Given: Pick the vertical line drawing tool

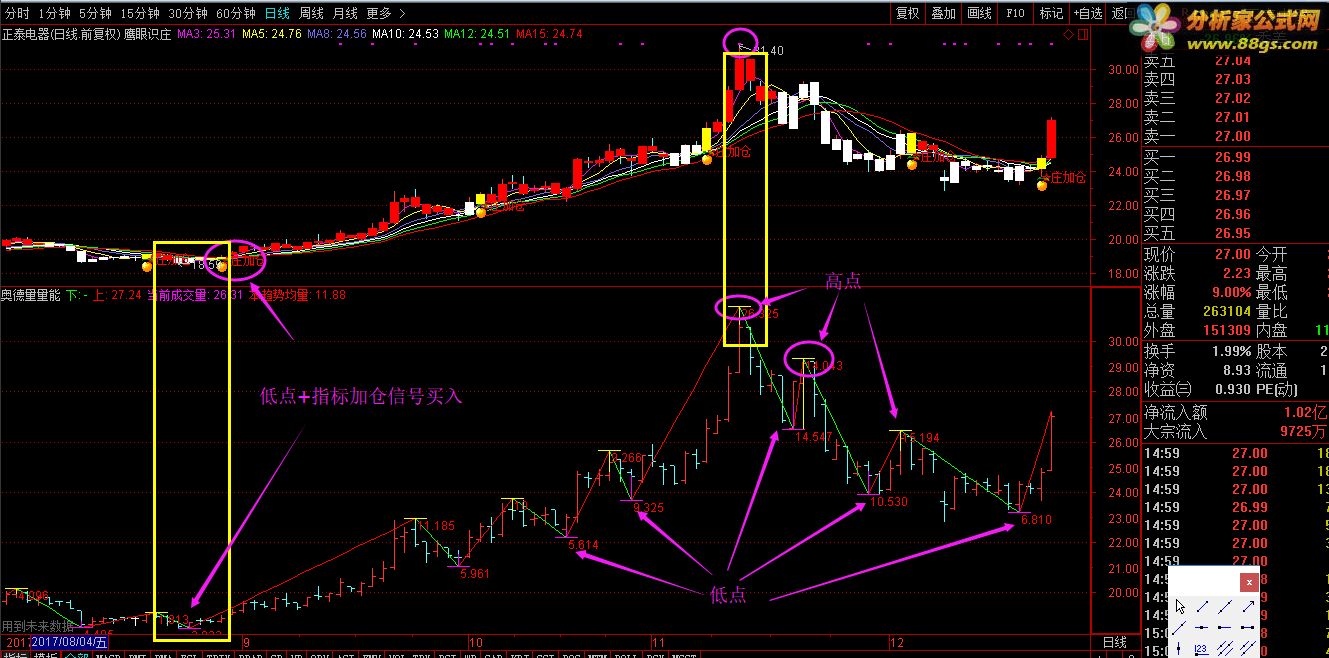Looking at the screenshot, I should pyautogui.click(x=1178, y=648).
